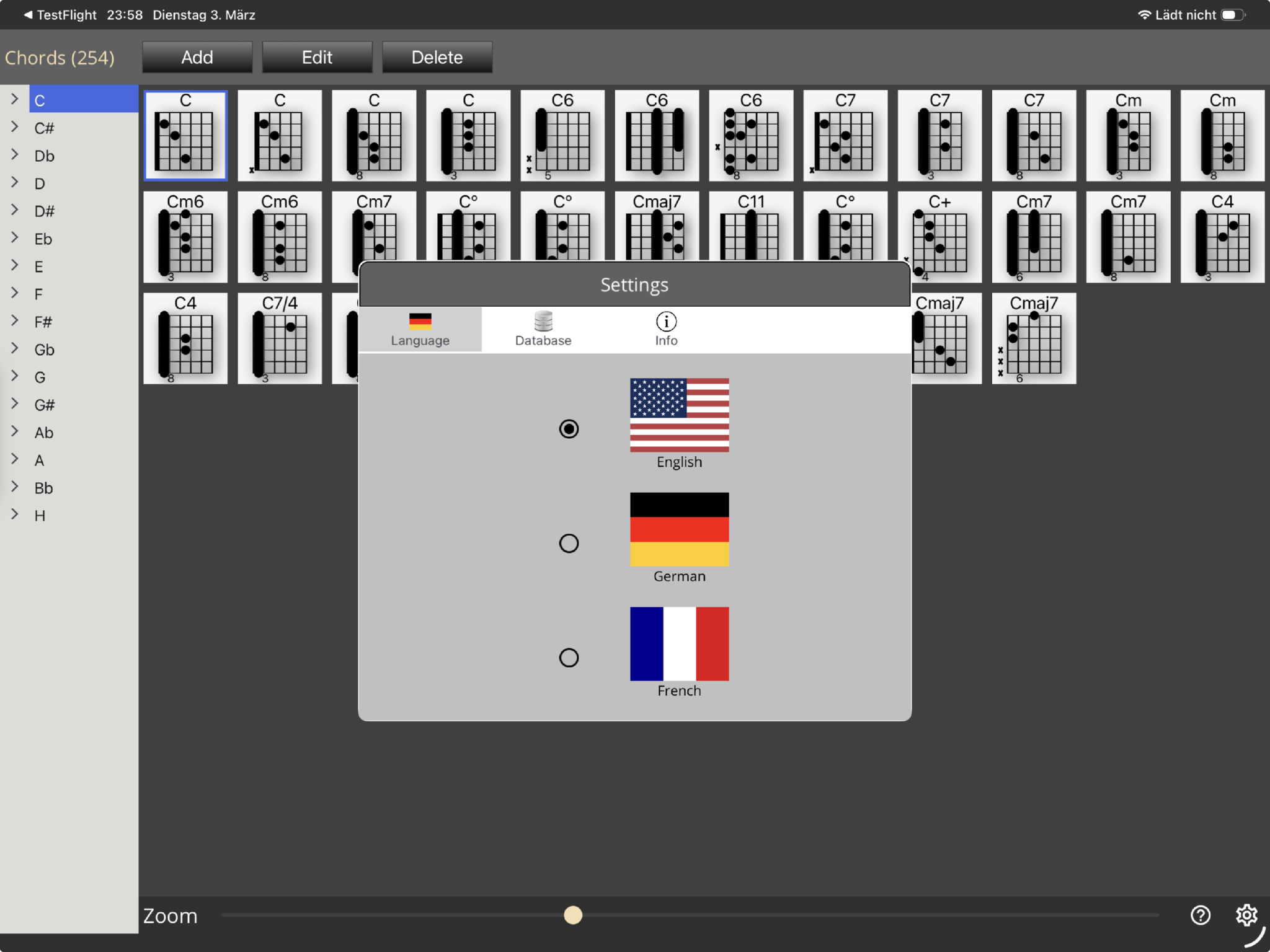The image size is (1270, 952).
Task: Open the settings gear icon
Action: [x=1246, y=915]
